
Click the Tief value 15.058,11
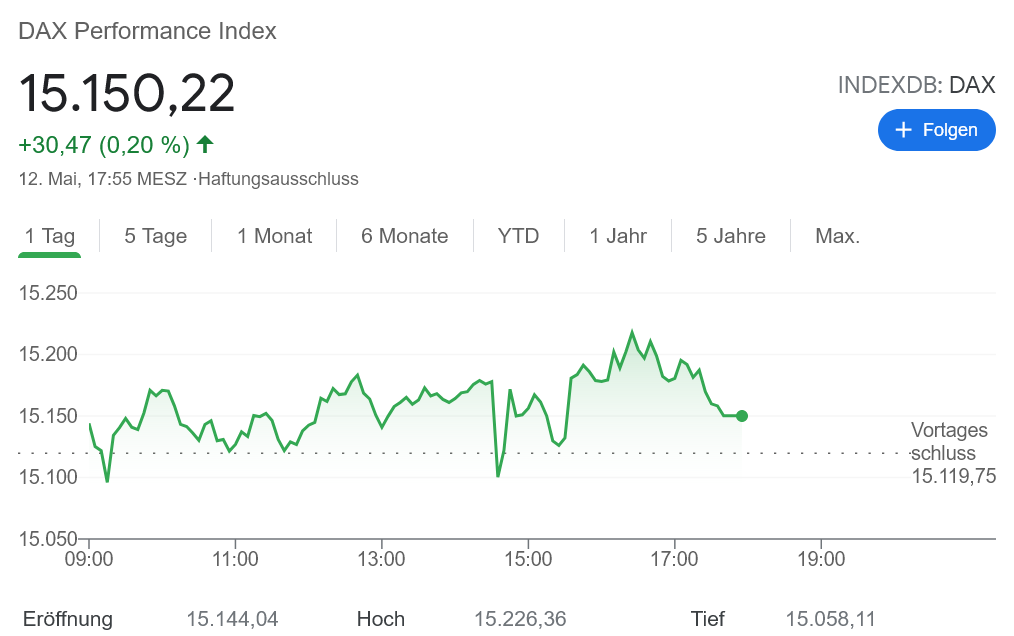tap(830, 619)
